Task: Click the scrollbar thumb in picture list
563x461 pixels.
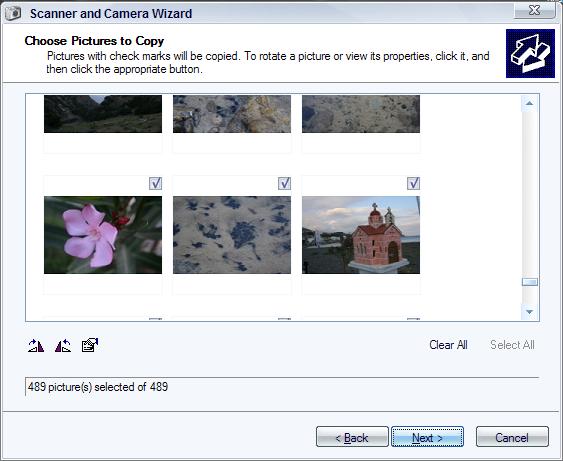Action: coord(530,282)
